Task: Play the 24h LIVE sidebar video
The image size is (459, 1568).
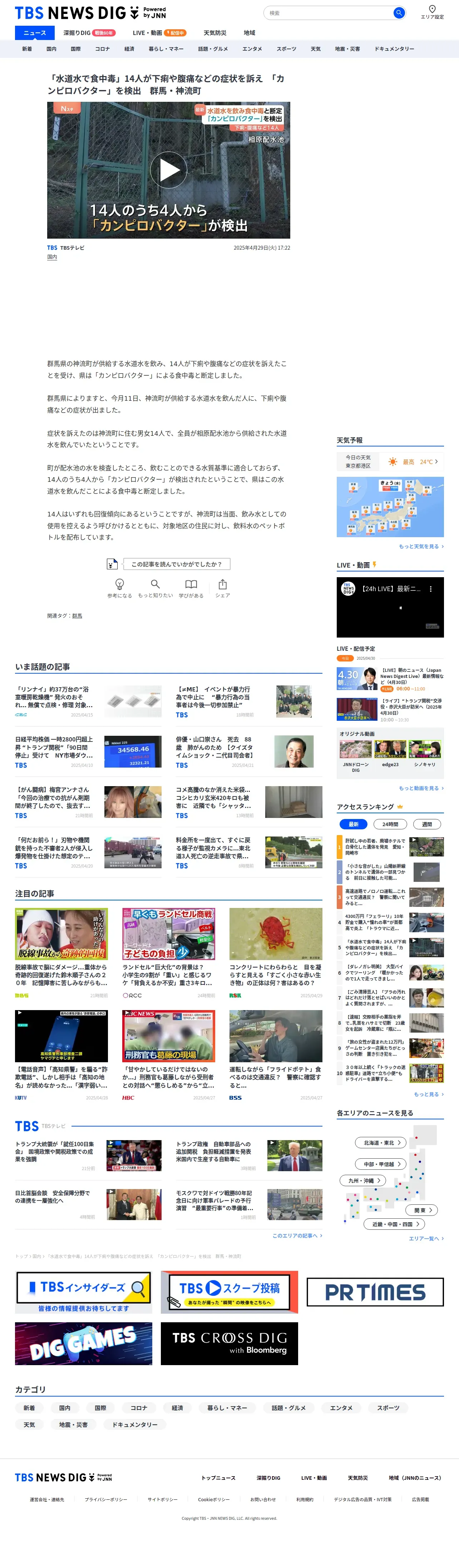Action: coord(390,608)
